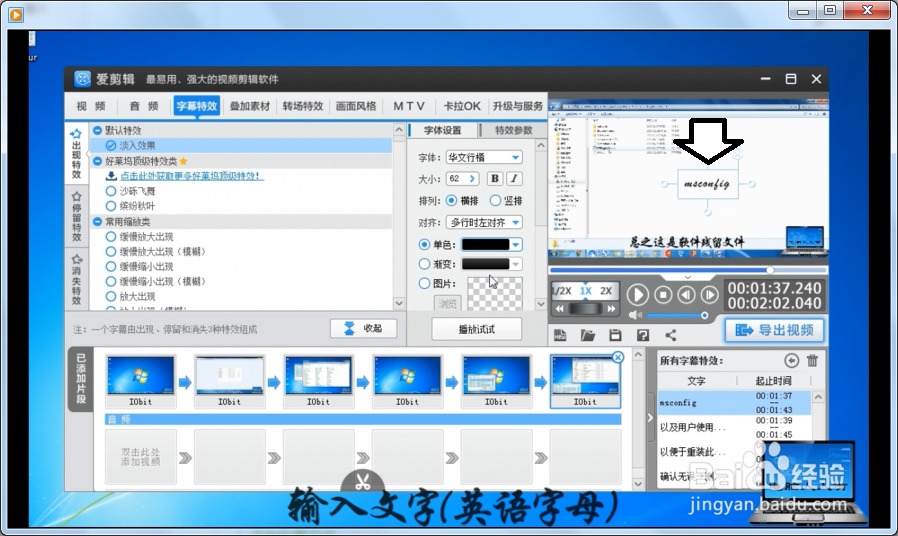Switch to the 叠加素材 tab
This screenshot has height=536, width=898.
[250, 106]
